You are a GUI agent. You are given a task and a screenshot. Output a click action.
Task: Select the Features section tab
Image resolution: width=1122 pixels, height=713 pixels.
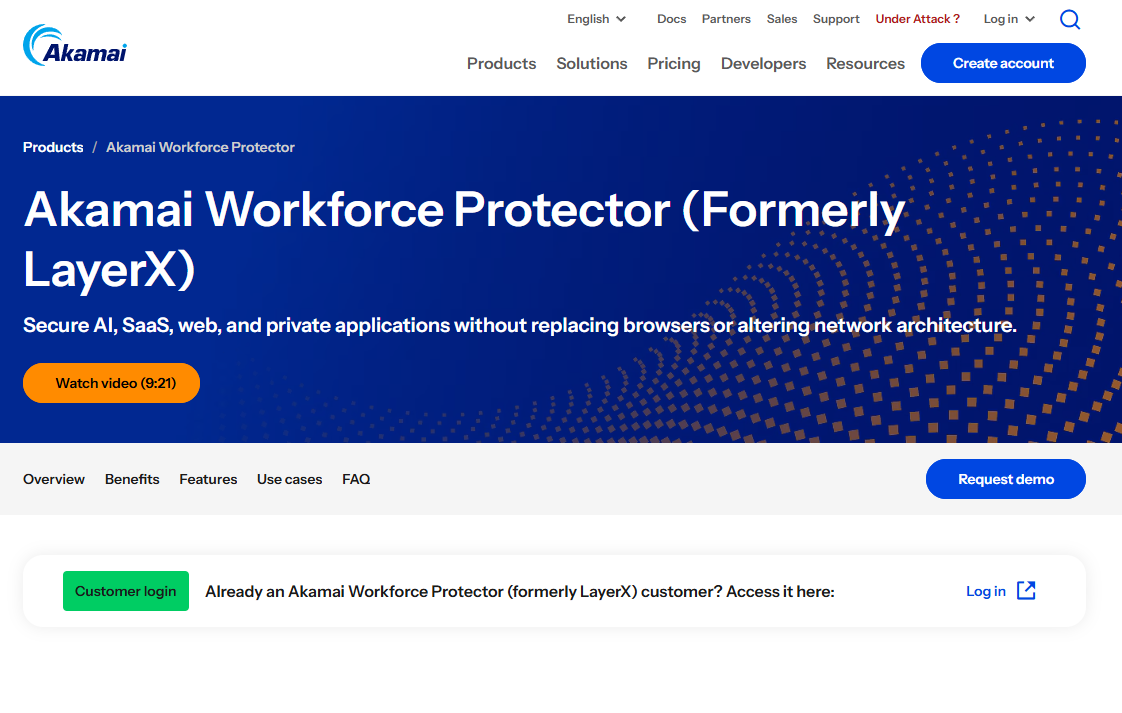[208, 480]
